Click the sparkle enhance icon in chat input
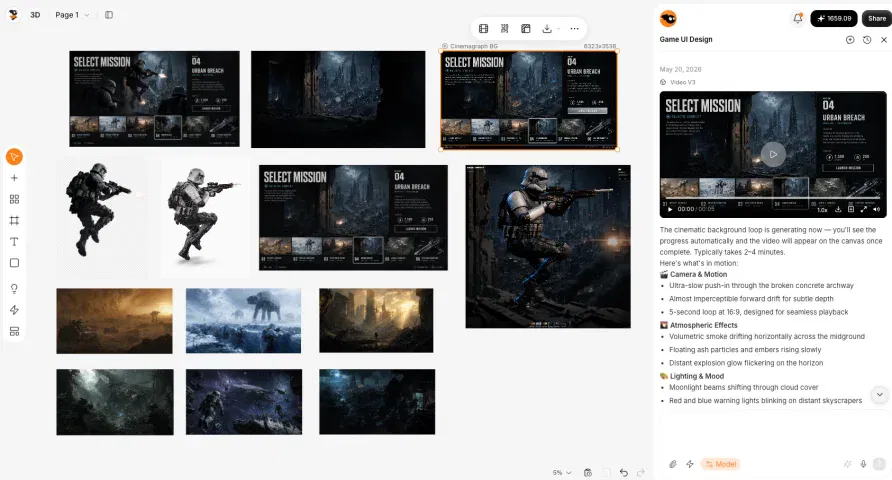 [x=848, y=464]
